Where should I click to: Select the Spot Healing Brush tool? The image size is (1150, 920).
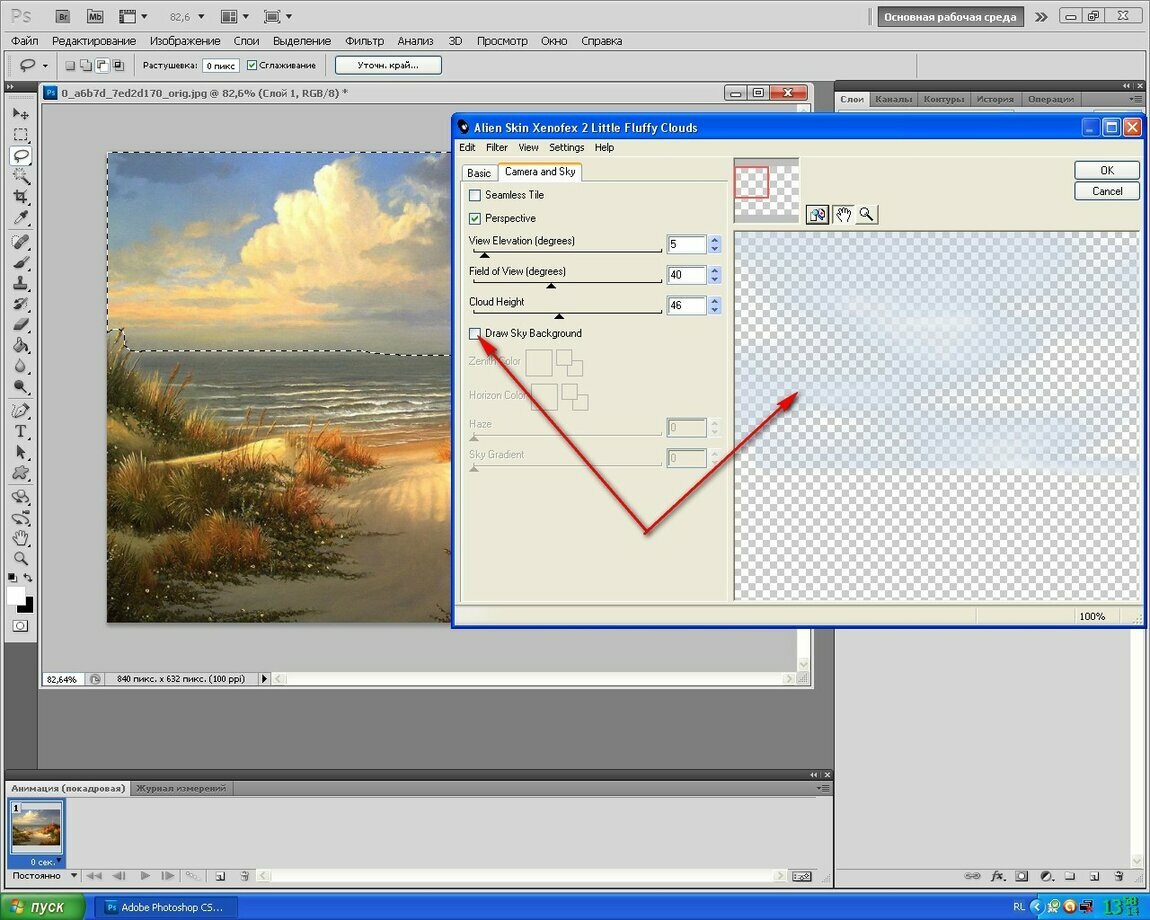point(21,241)
